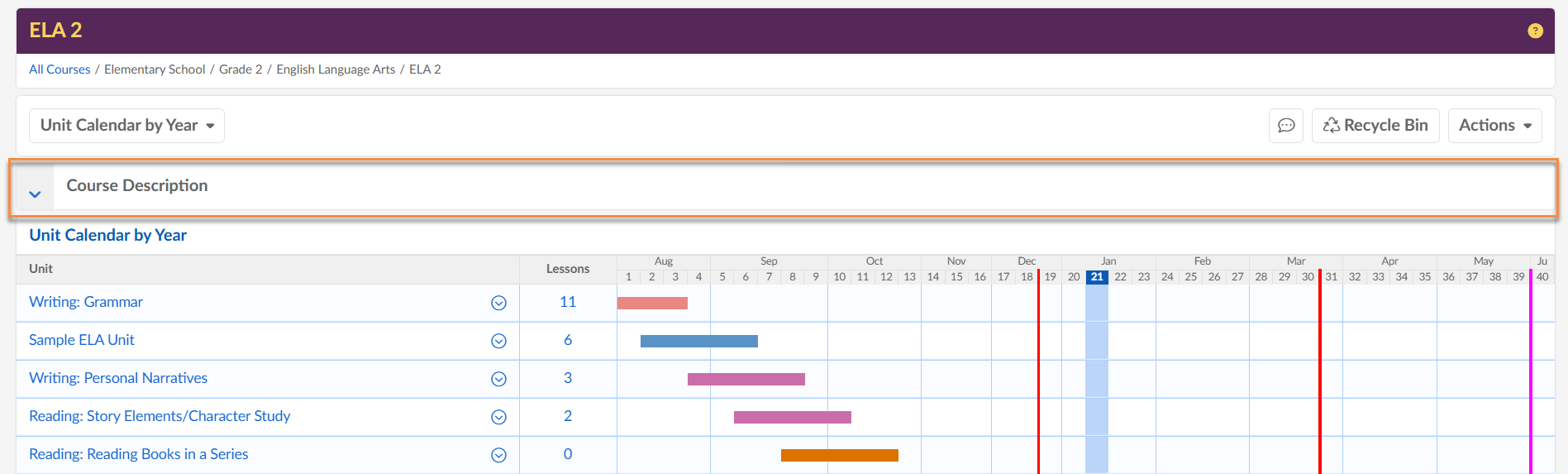Click the orange Reading Books in a Series bar

pyautogui.click(x=839, y=455)
